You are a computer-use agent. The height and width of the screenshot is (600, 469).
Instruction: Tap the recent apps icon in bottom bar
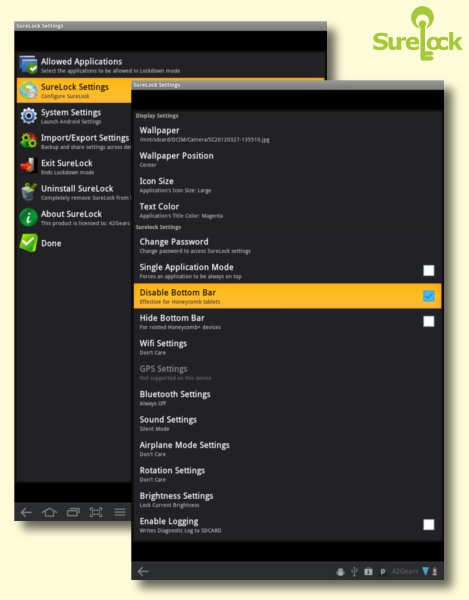tap(73, 512)
